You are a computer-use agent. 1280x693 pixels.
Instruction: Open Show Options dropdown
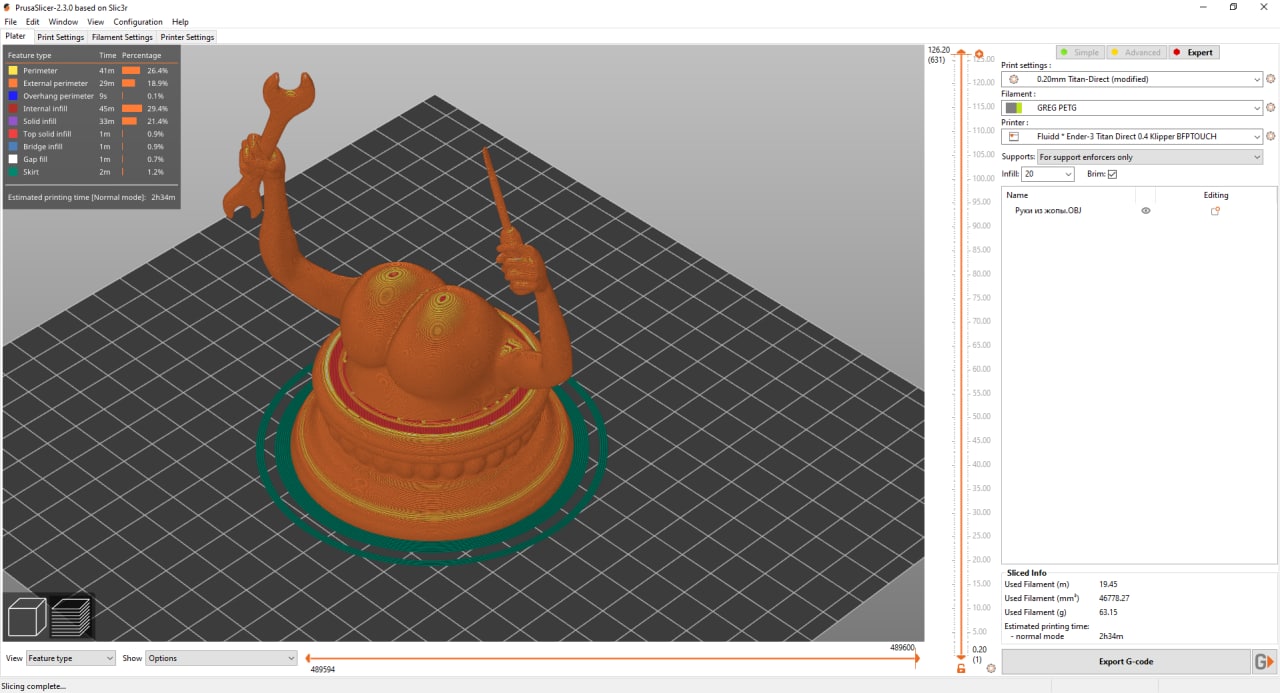pyautogui.click(x=222, y=658)
